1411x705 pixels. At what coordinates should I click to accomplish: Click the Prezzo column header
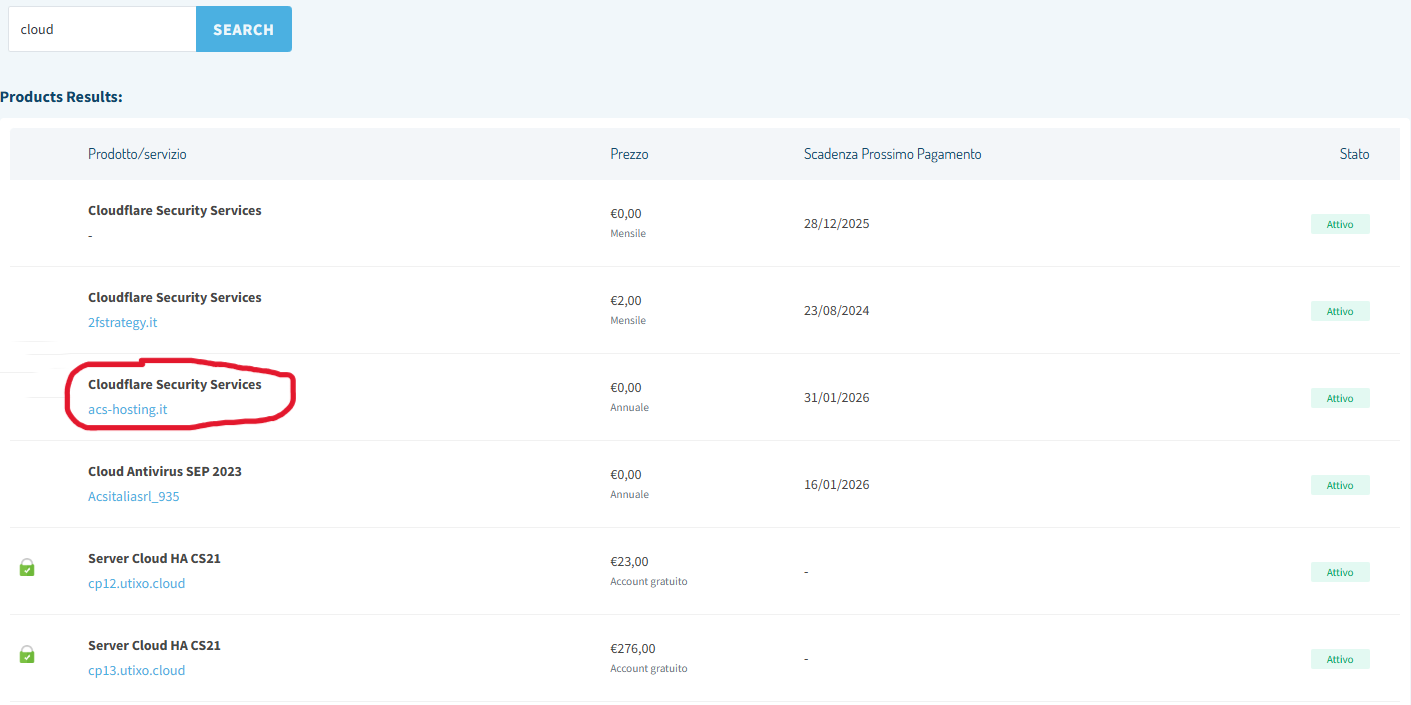coord(629,153)
